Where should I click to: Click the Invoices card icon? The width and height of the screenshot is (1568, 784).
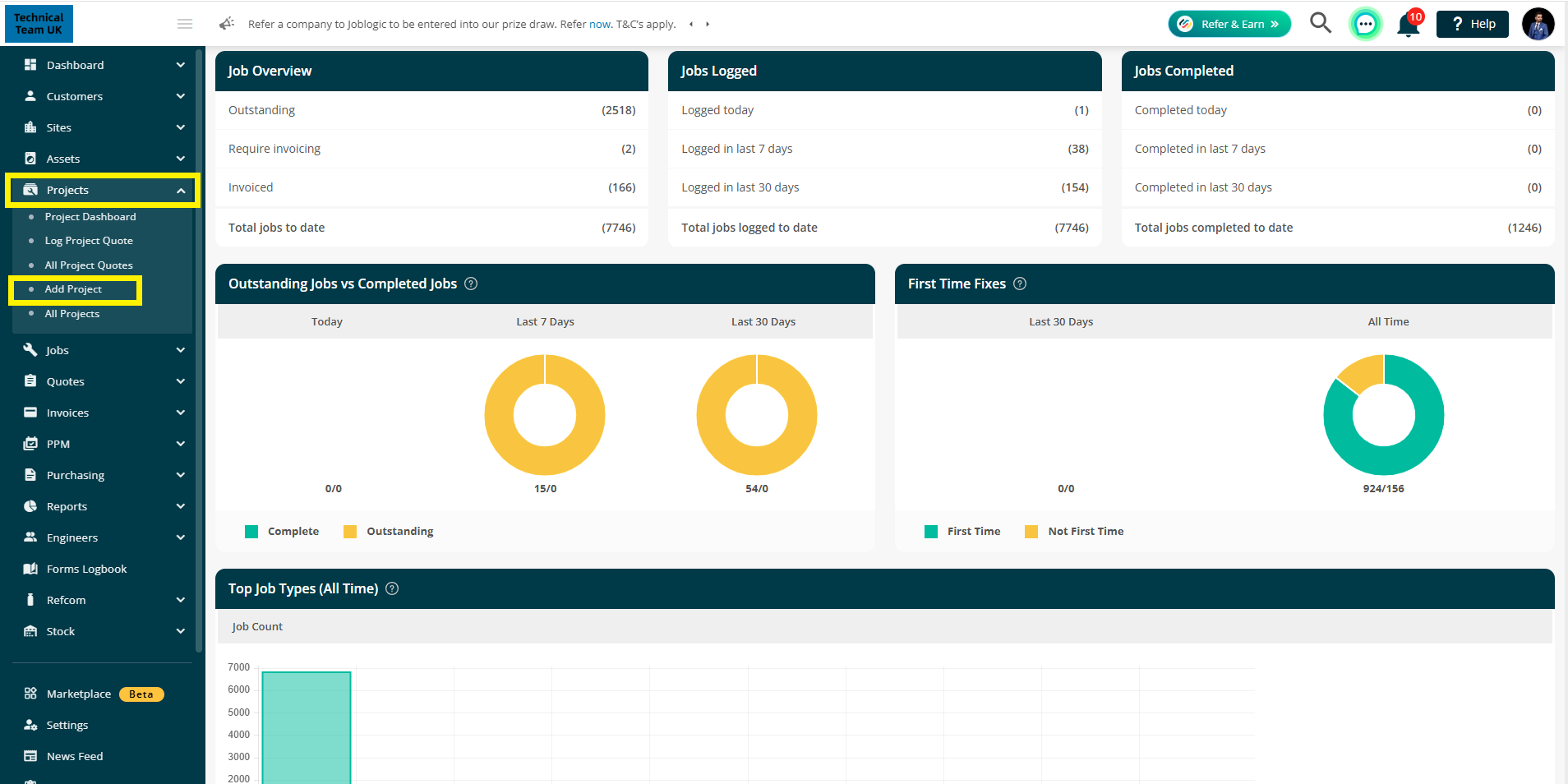pyautogui.click(x=30, y=413)
